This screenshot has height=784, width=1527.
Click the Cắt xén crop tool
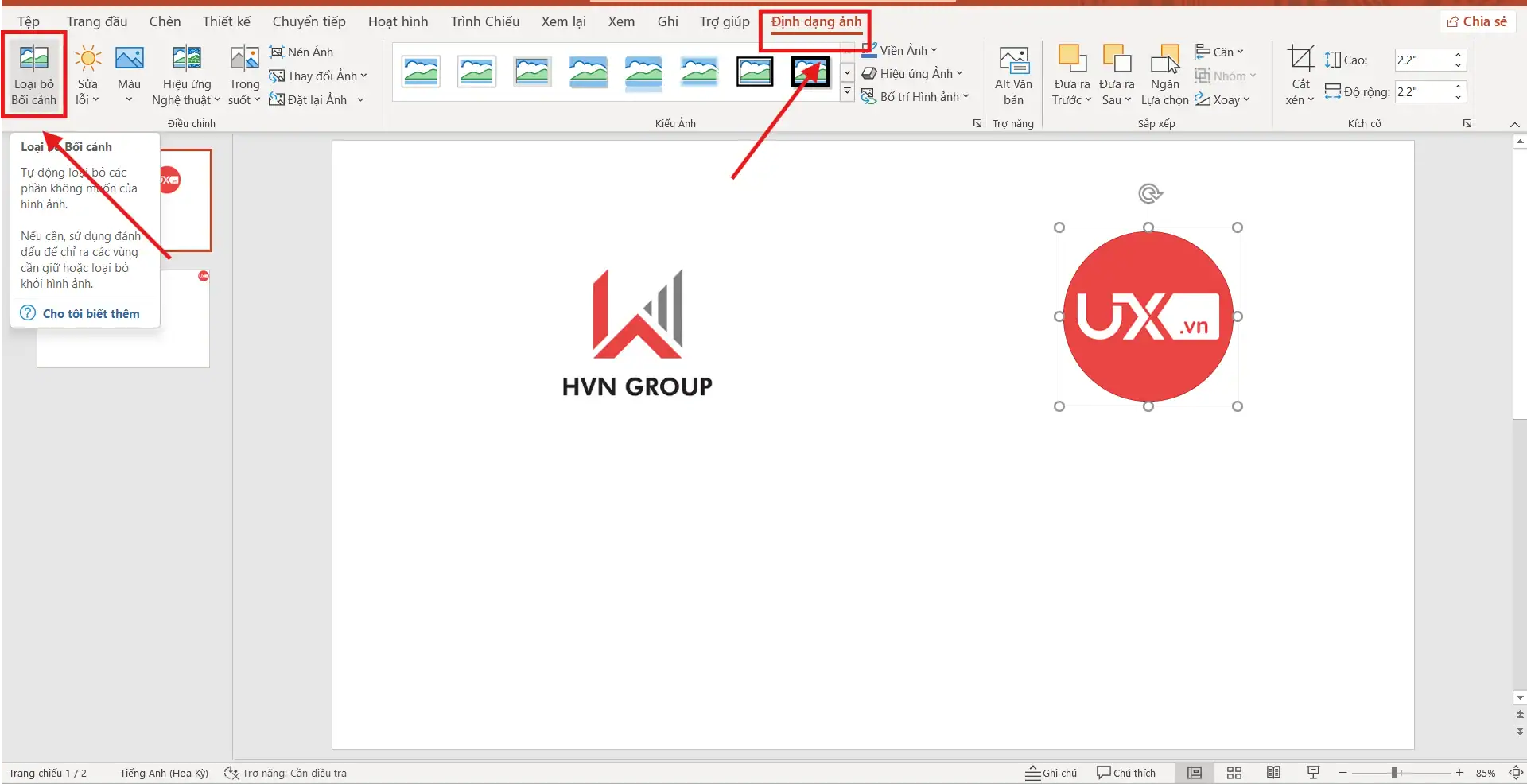click(1300, 76)
